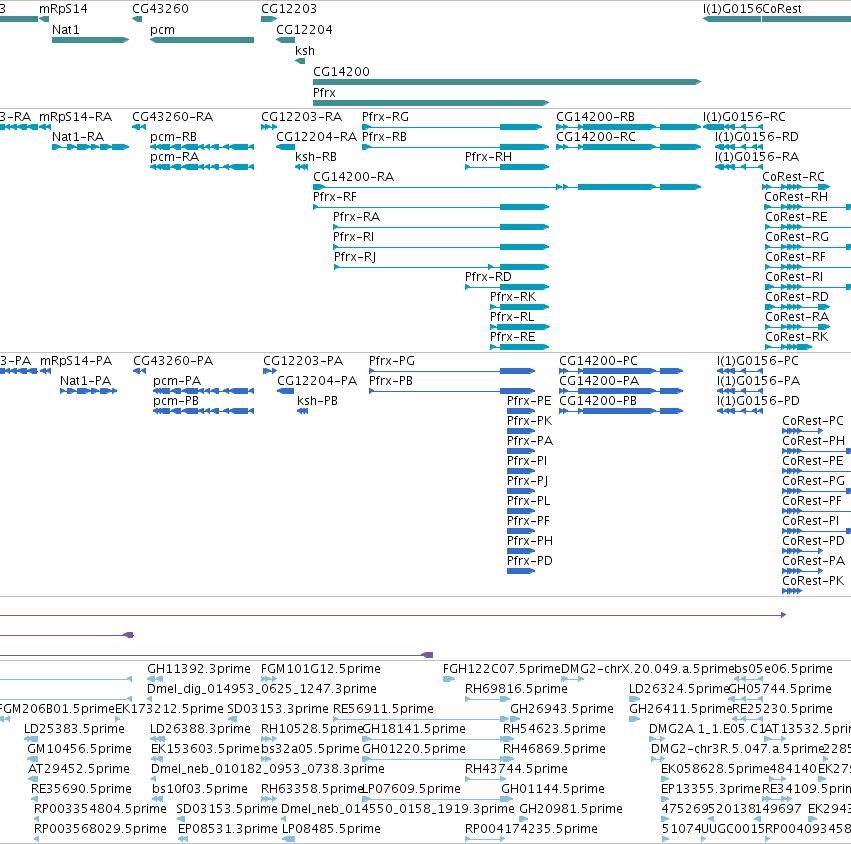The image size is (851, 844).
Task: Select the CoRest-RH transcript label
Action: (796, 197)
